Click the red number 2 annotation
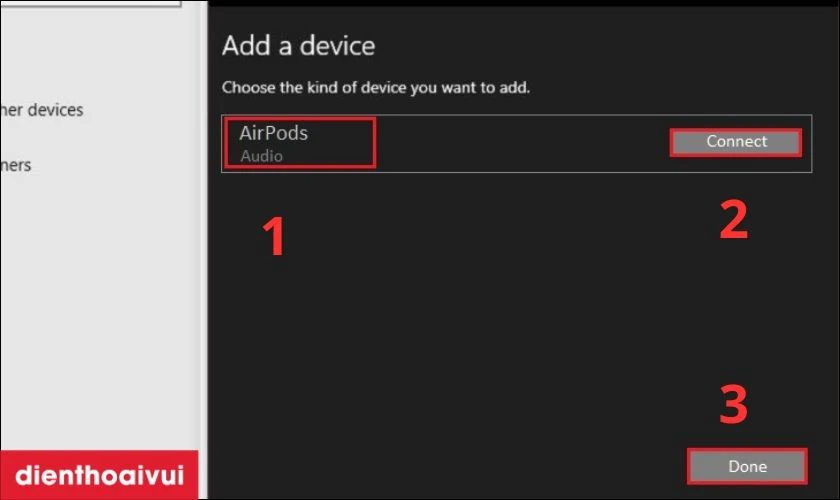The height and width of the screenshot is (500, 840). click(733, 219)
